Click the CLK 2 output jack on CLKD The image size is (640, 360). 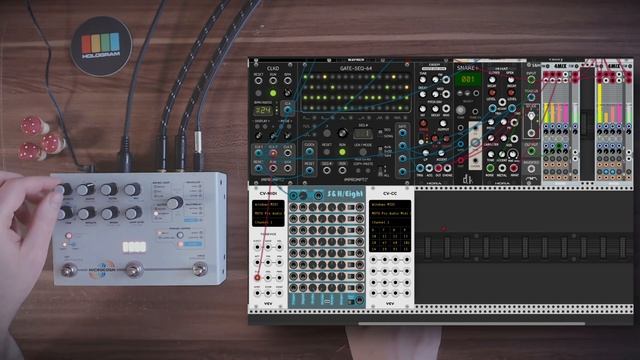pos(273,154)
